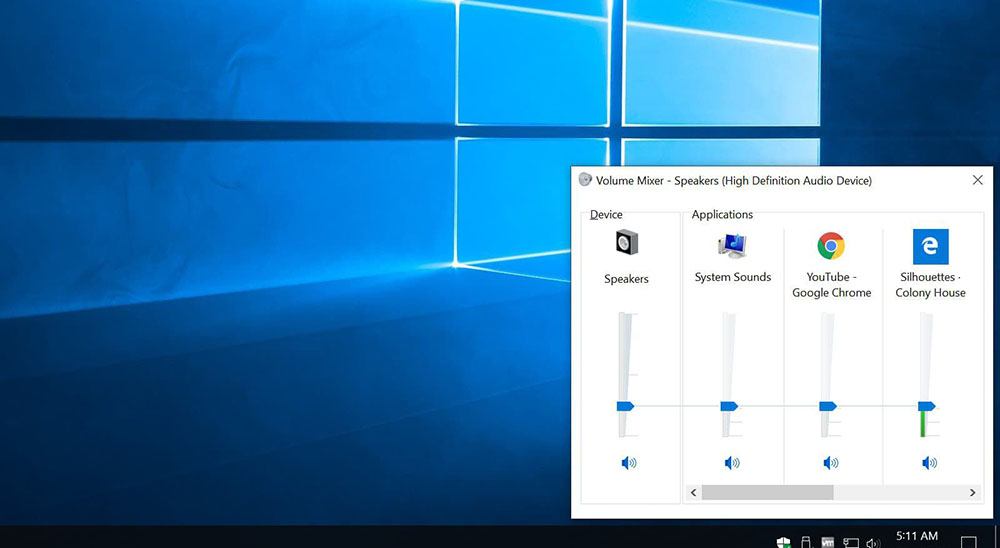The height and width of the screenshot is (548, 1000).
Task: Click the Speakers volume slider handle
Action: click(x=626, y=406)
